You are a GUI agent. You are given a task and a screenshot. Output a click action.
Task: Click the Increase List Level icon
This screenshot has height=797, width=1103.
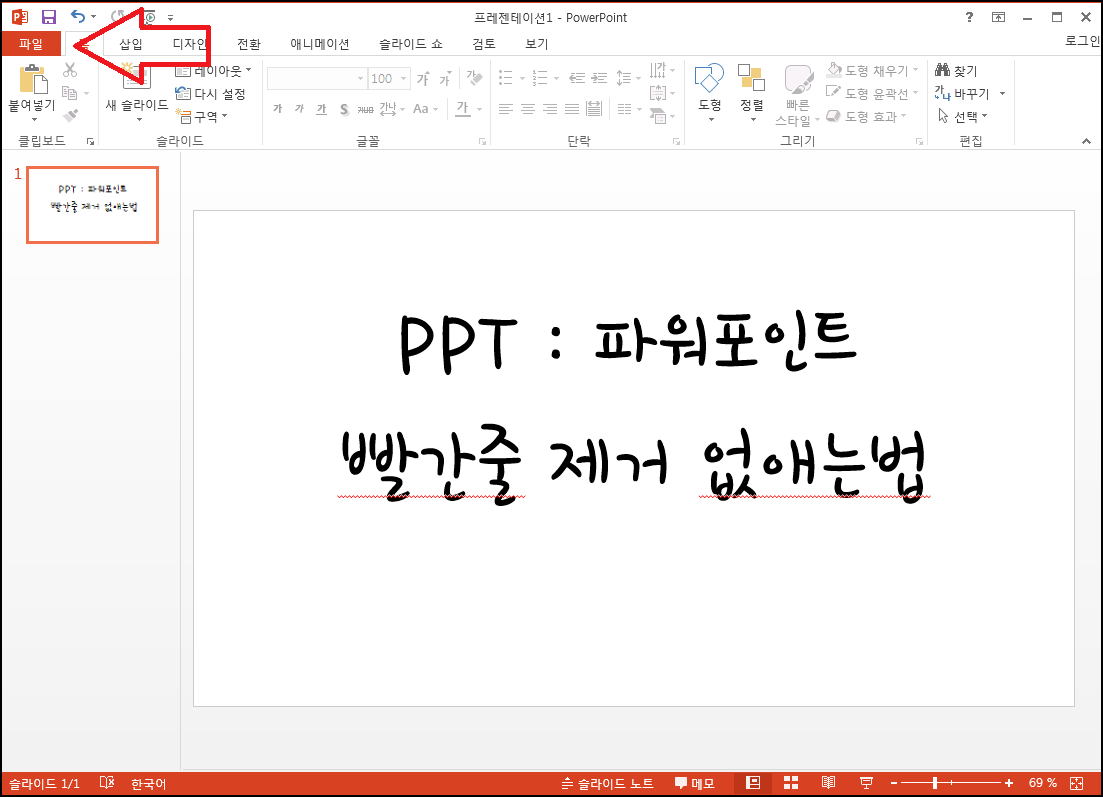[599, 77]
